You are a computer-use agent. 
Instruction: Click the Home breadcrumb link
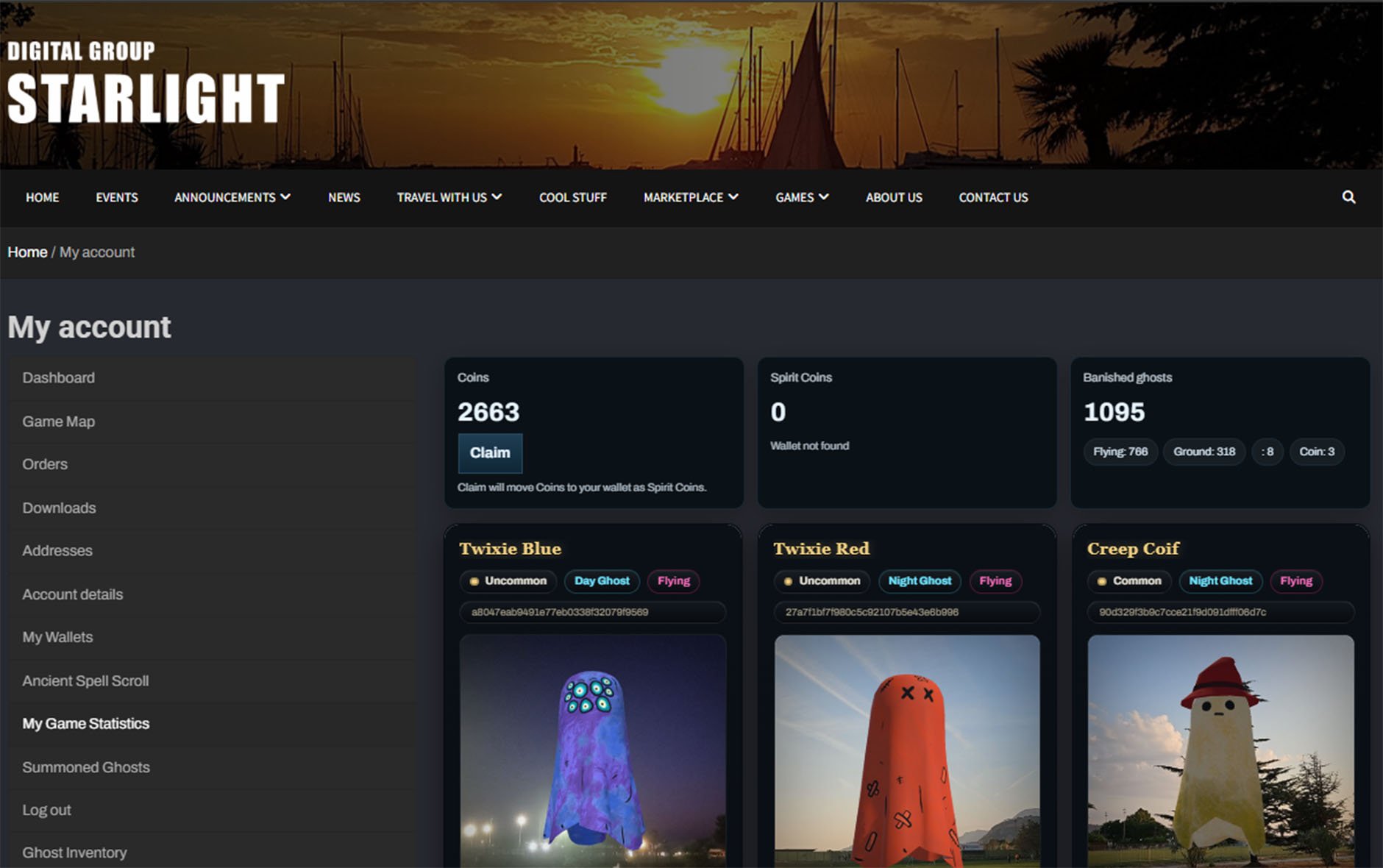(x=27, y=252)
